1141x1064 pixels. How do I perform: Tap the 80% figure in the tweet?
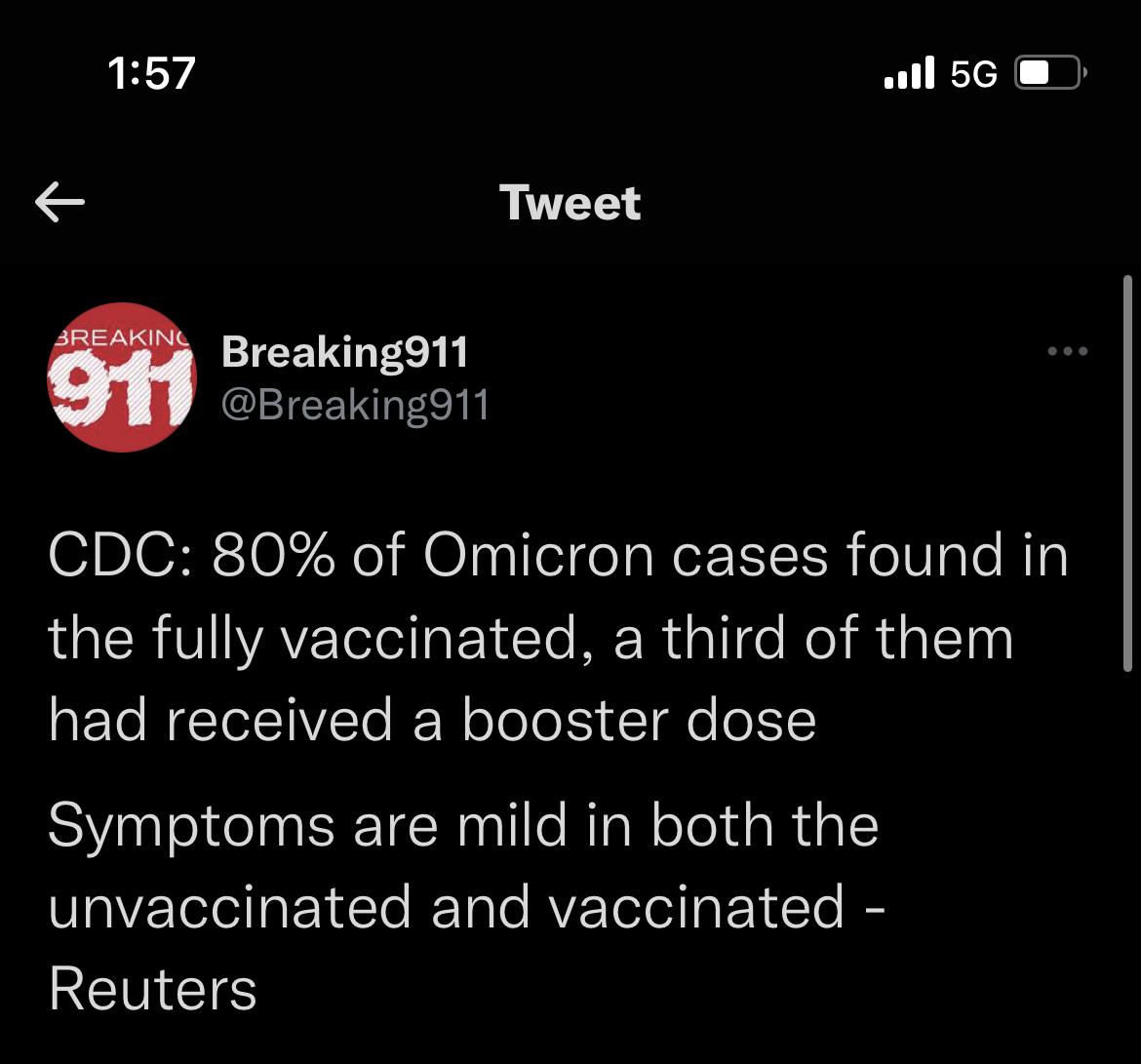click(x=274, y=555)
